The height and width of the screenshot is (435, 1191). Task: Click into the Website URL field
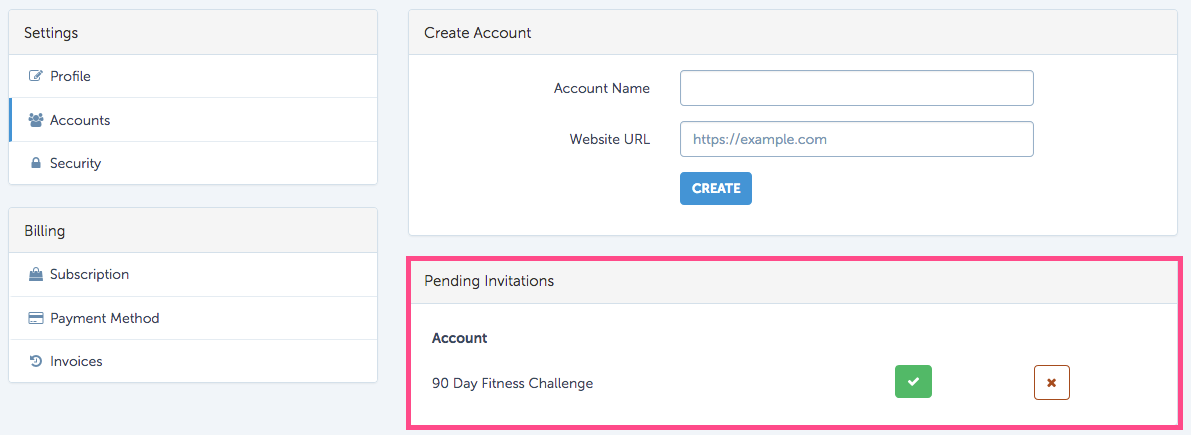click(x=857, y=139)
